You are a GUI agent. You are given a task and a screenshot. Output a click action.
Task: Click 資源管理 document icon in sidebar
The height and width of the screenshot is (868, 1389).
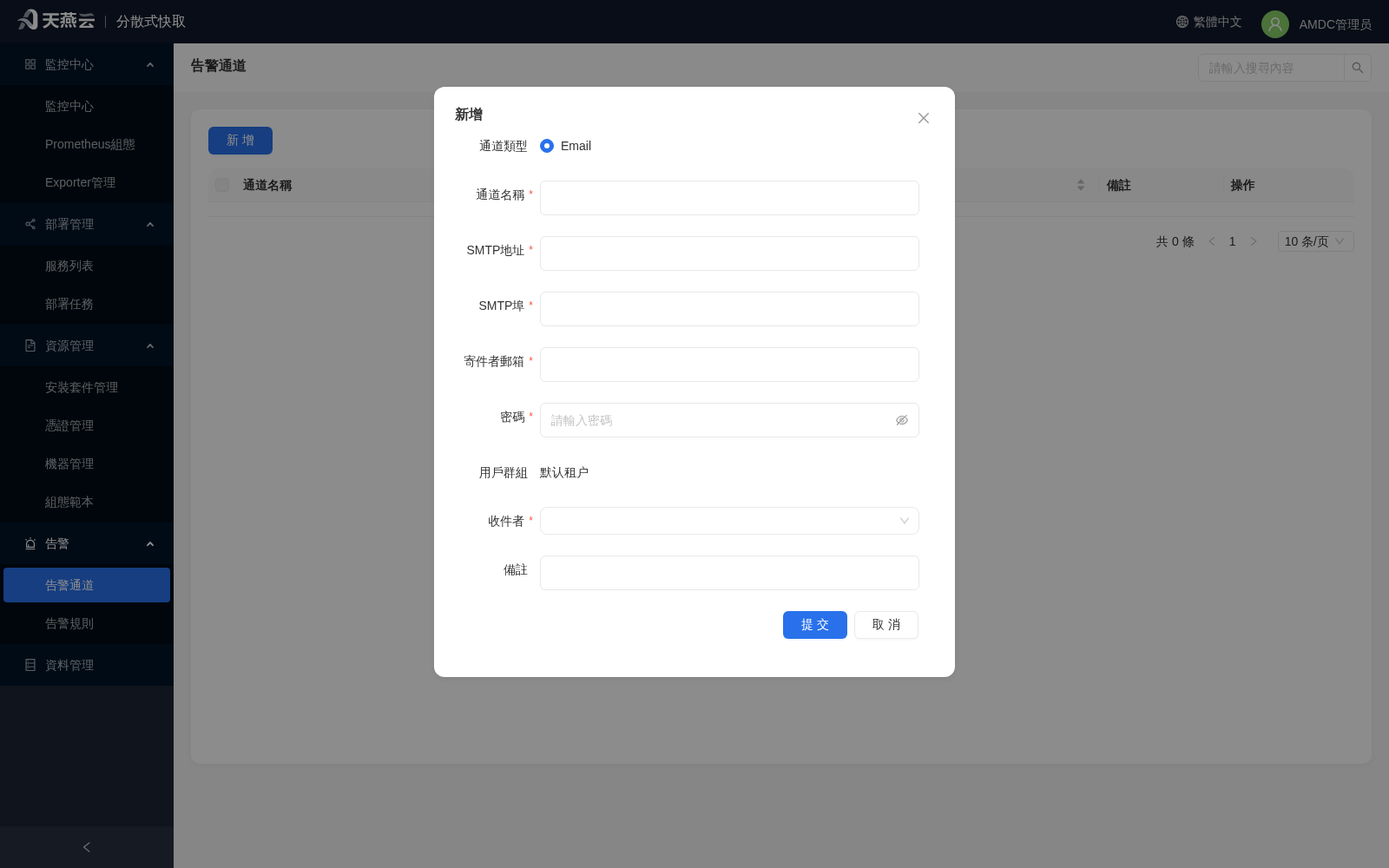pyautogui.click(x=30, y=345)
